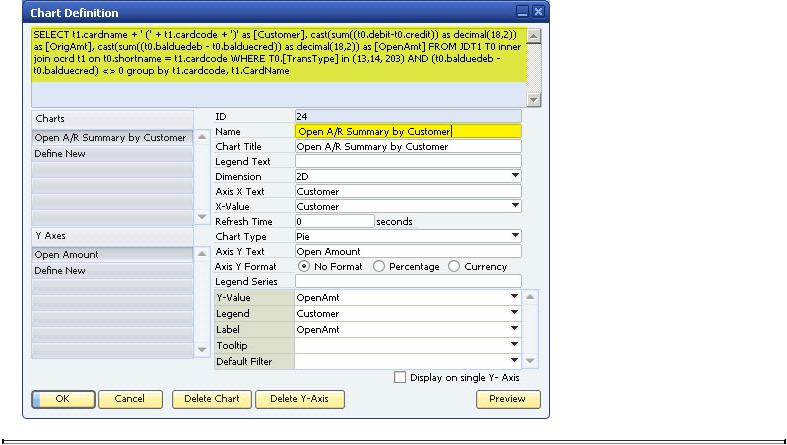
Task: Click the Delete Chart button
Action: (x=212, y=399)
